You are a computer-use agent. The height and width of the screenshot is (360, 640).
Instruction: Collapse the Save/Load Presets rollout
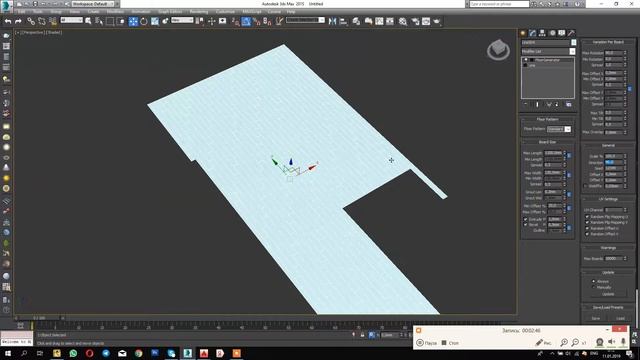[608, 307]
